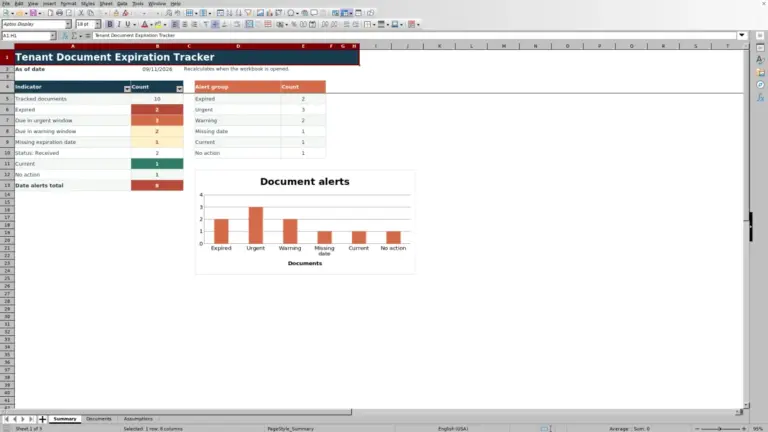
Task: Click the zoom slider in status bar
Action: [x=720, y=429]
